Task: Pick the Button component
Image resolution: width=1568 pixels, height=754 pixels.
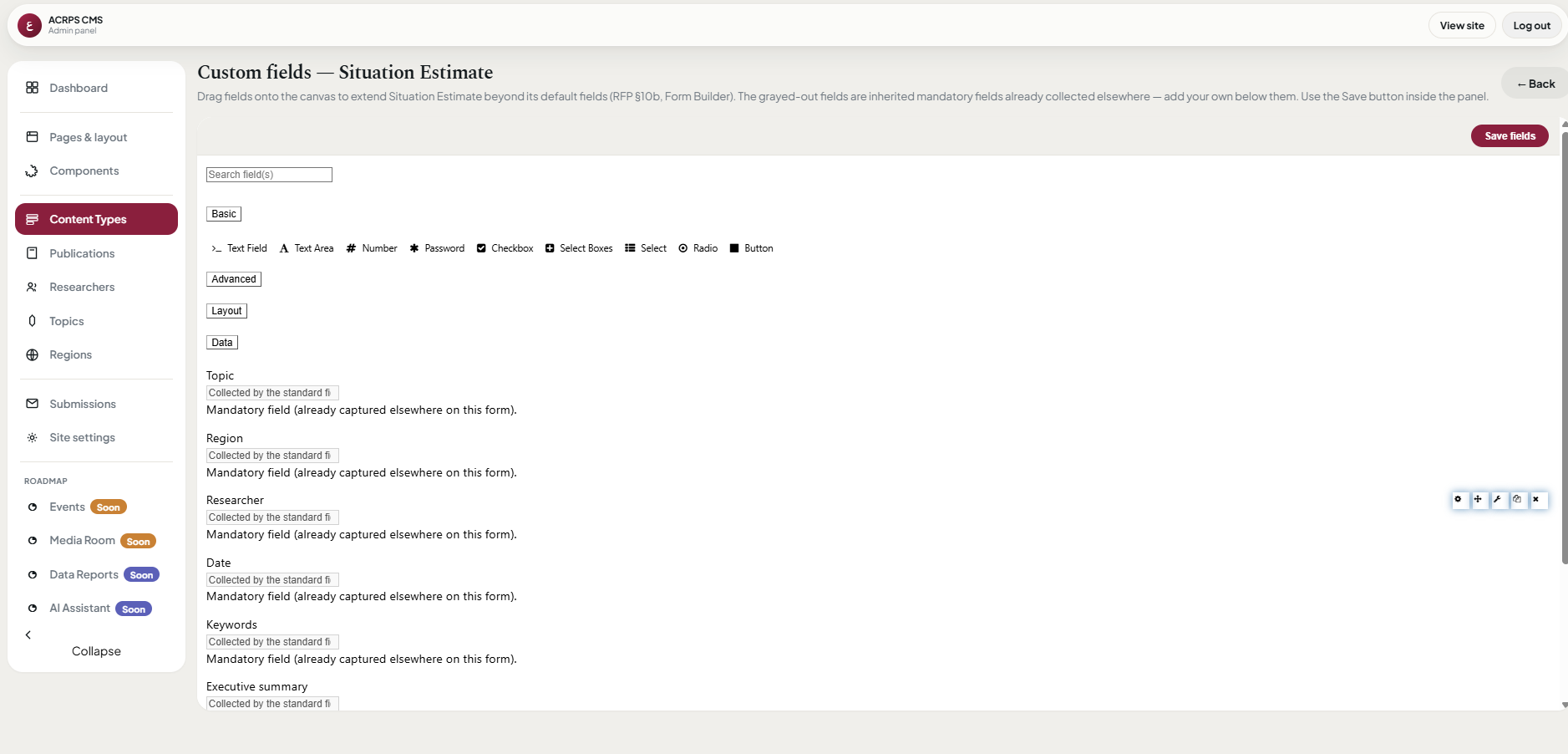Action: 751,248
